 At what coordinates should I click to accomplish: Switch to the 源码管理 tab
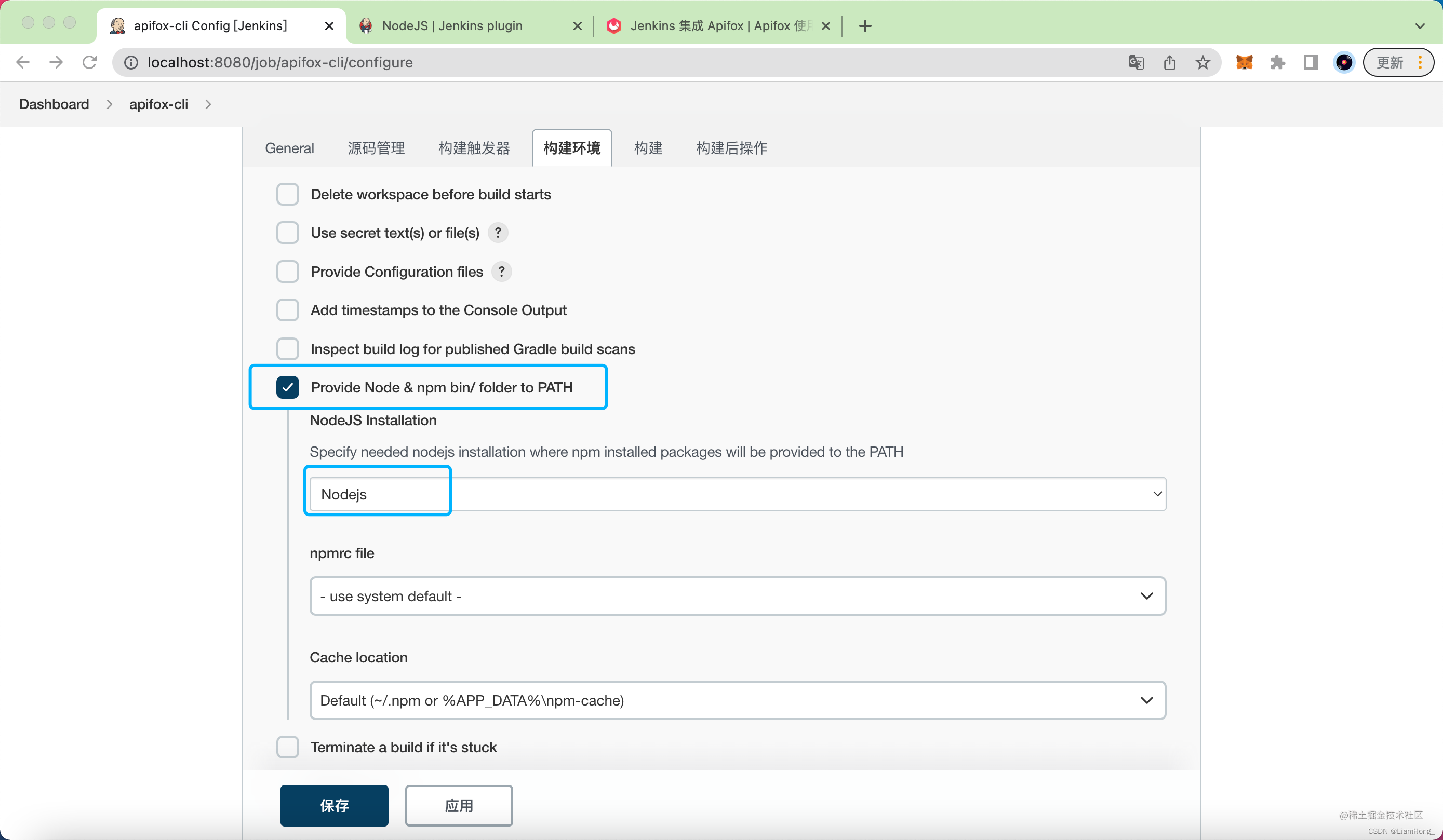[376, 148]
